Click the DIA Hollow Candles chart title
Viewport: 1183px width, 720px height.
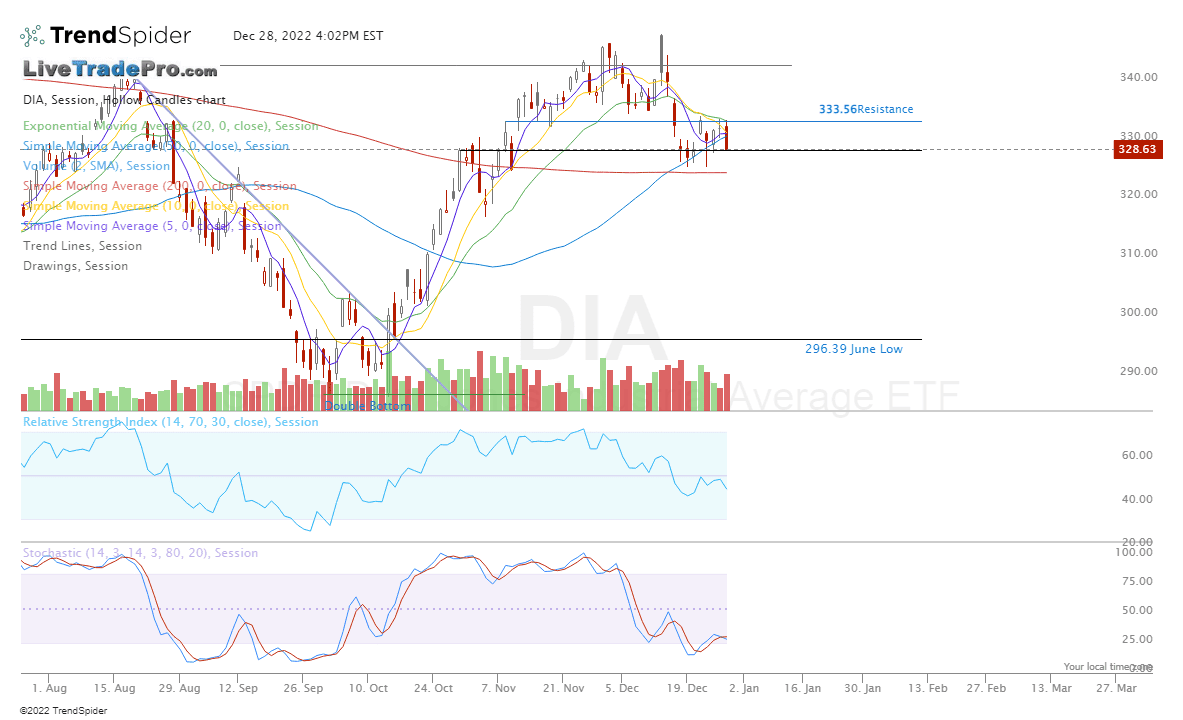[123, 99]
